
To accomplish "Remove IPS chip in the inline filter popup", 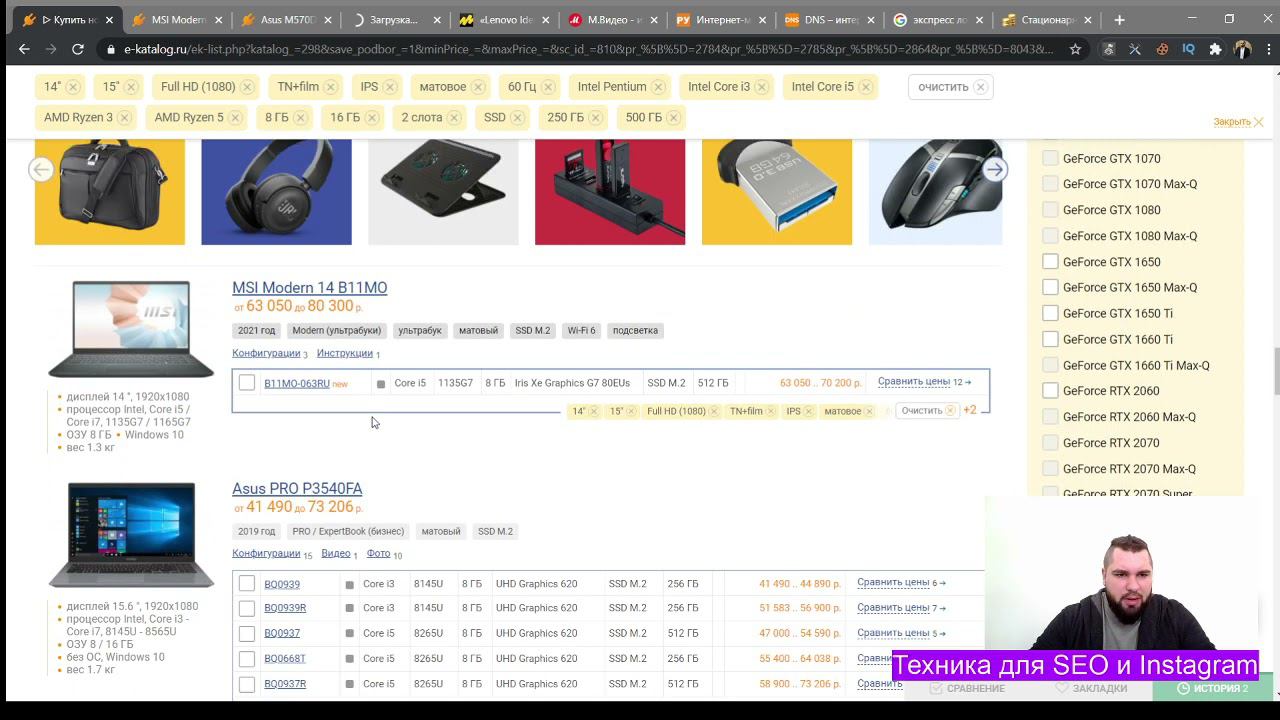I will [x=809, y=411].
